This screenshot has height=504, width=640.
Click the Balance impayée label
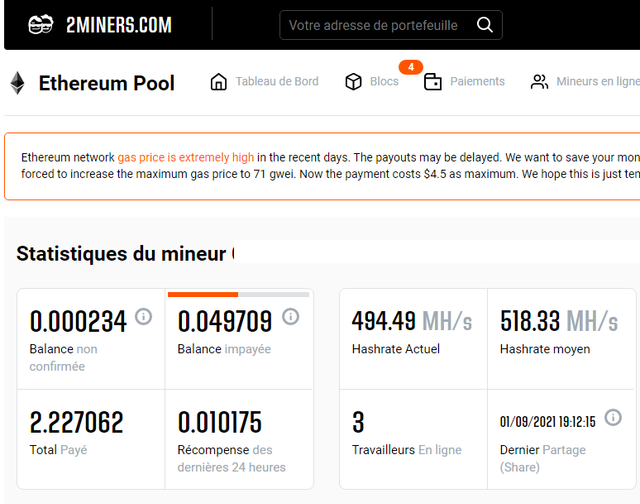point(224,349)
